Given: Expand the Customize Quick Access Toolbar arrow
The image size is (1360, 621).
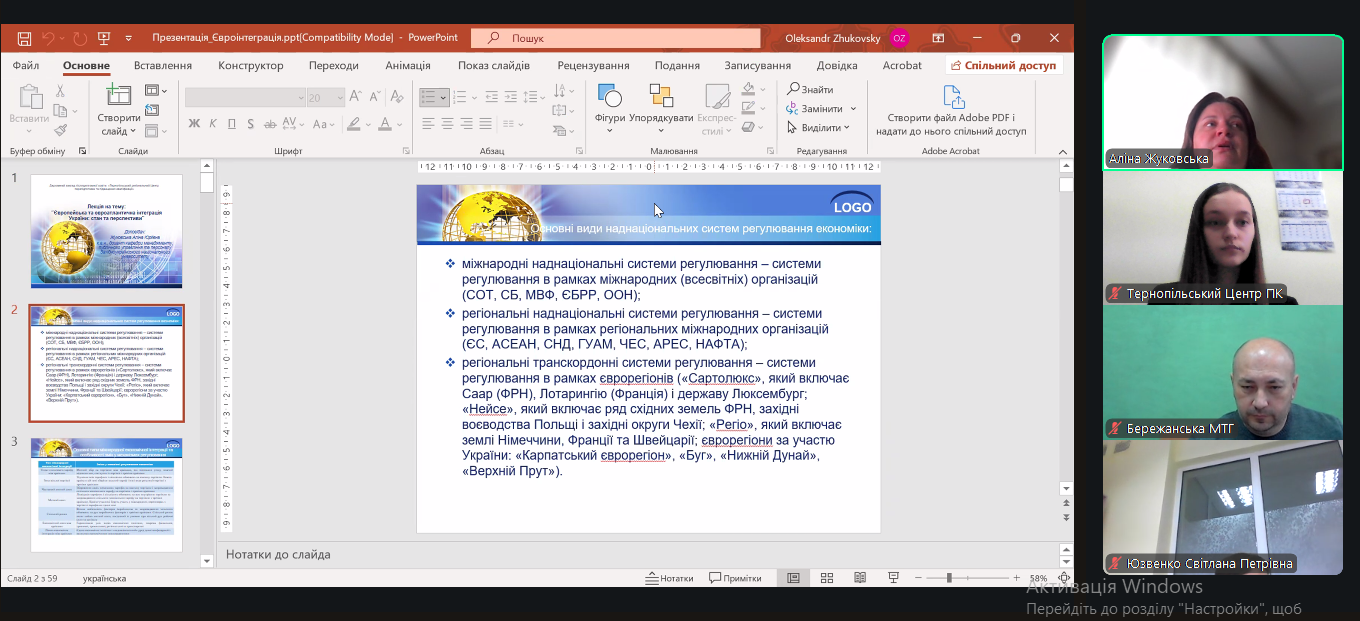Looking at the screenshot, I should (x=129, y=38).
